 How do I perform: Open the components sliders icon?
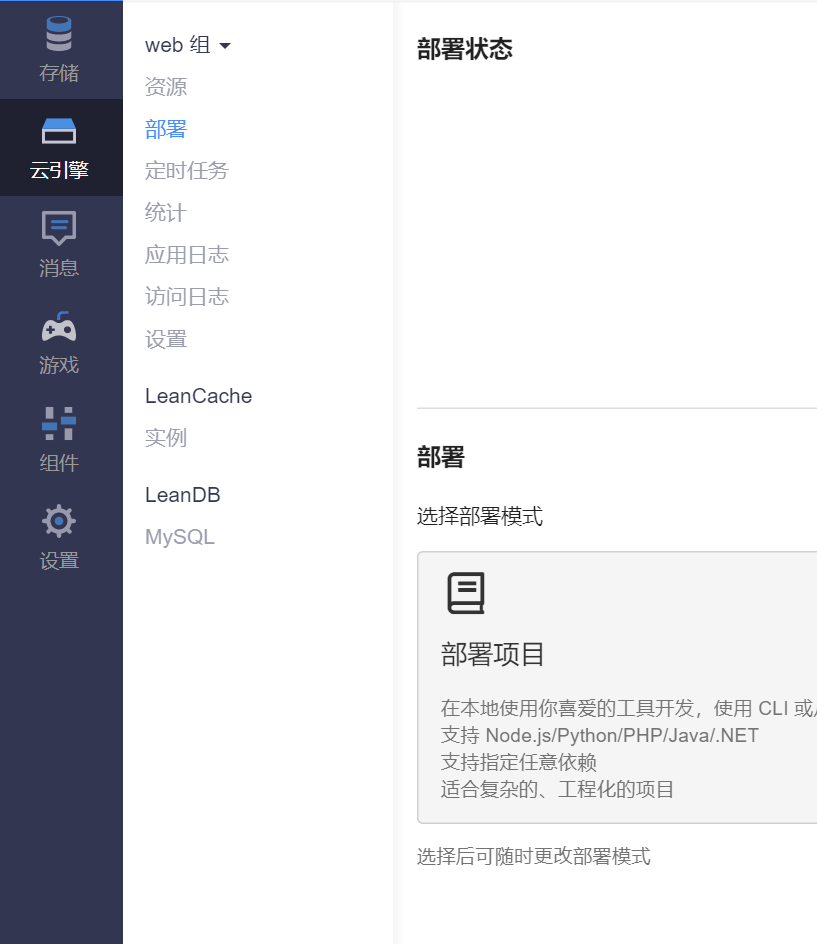(x=59, y=423)
